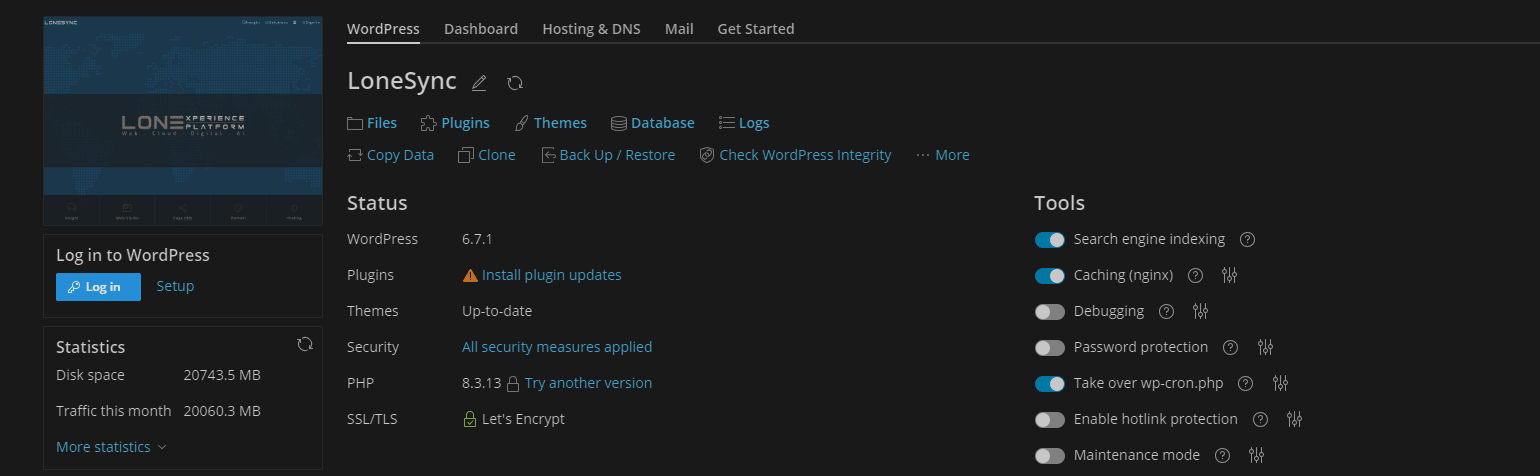Open Debugging settings sliders icon

point(1201,312)
